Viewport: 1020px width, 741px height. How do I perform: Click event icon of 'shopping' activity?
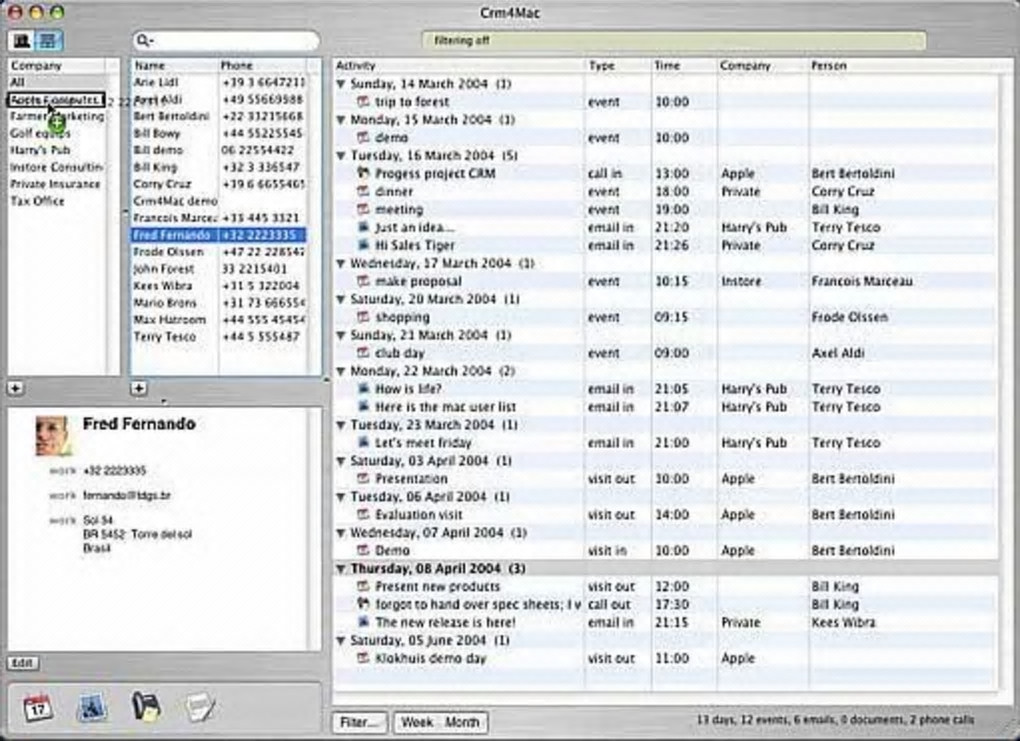click(364, 317)
